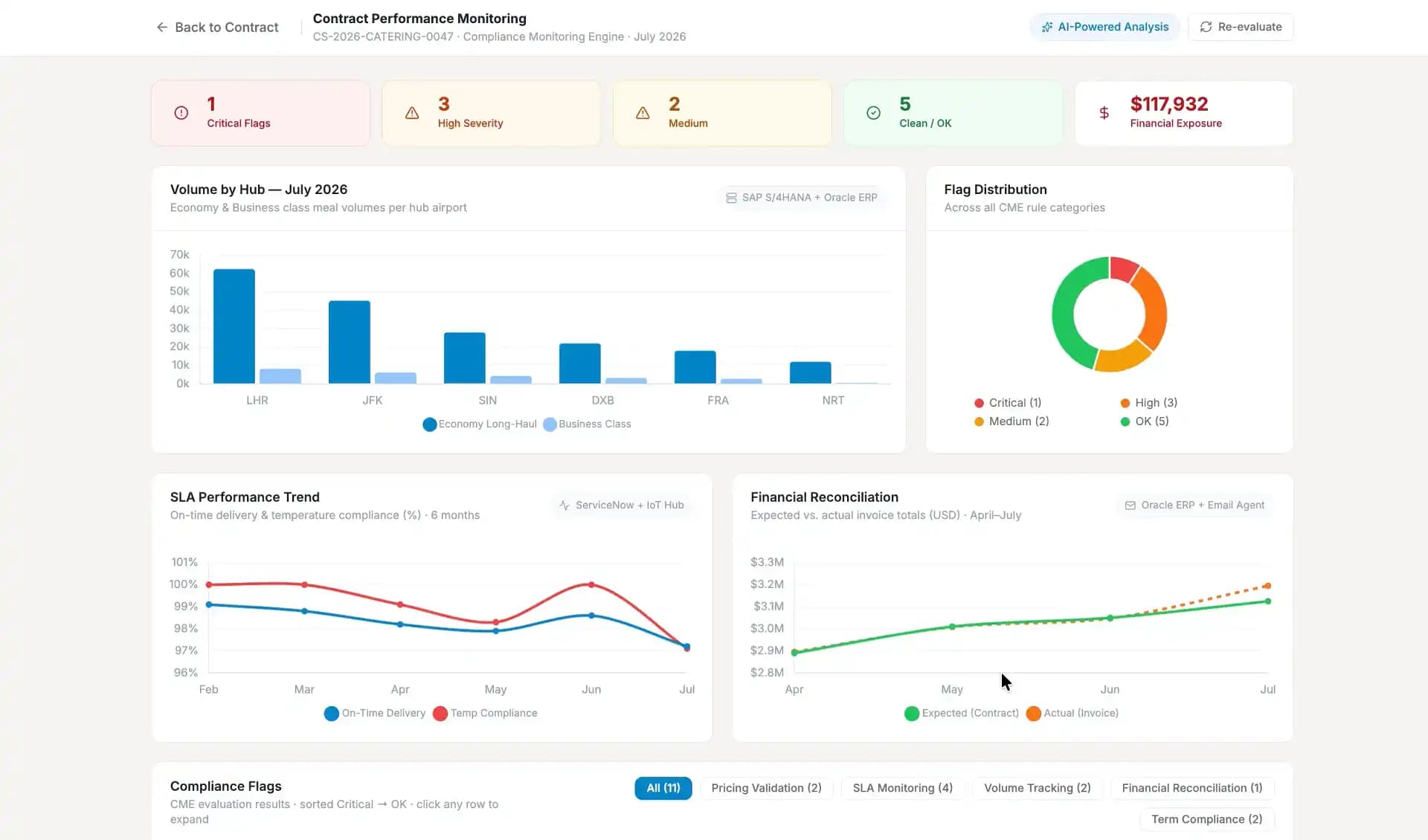Click the SAP S/4HANA database icon
Screen dimensions: 1428x840
click(x=731, y=198)
